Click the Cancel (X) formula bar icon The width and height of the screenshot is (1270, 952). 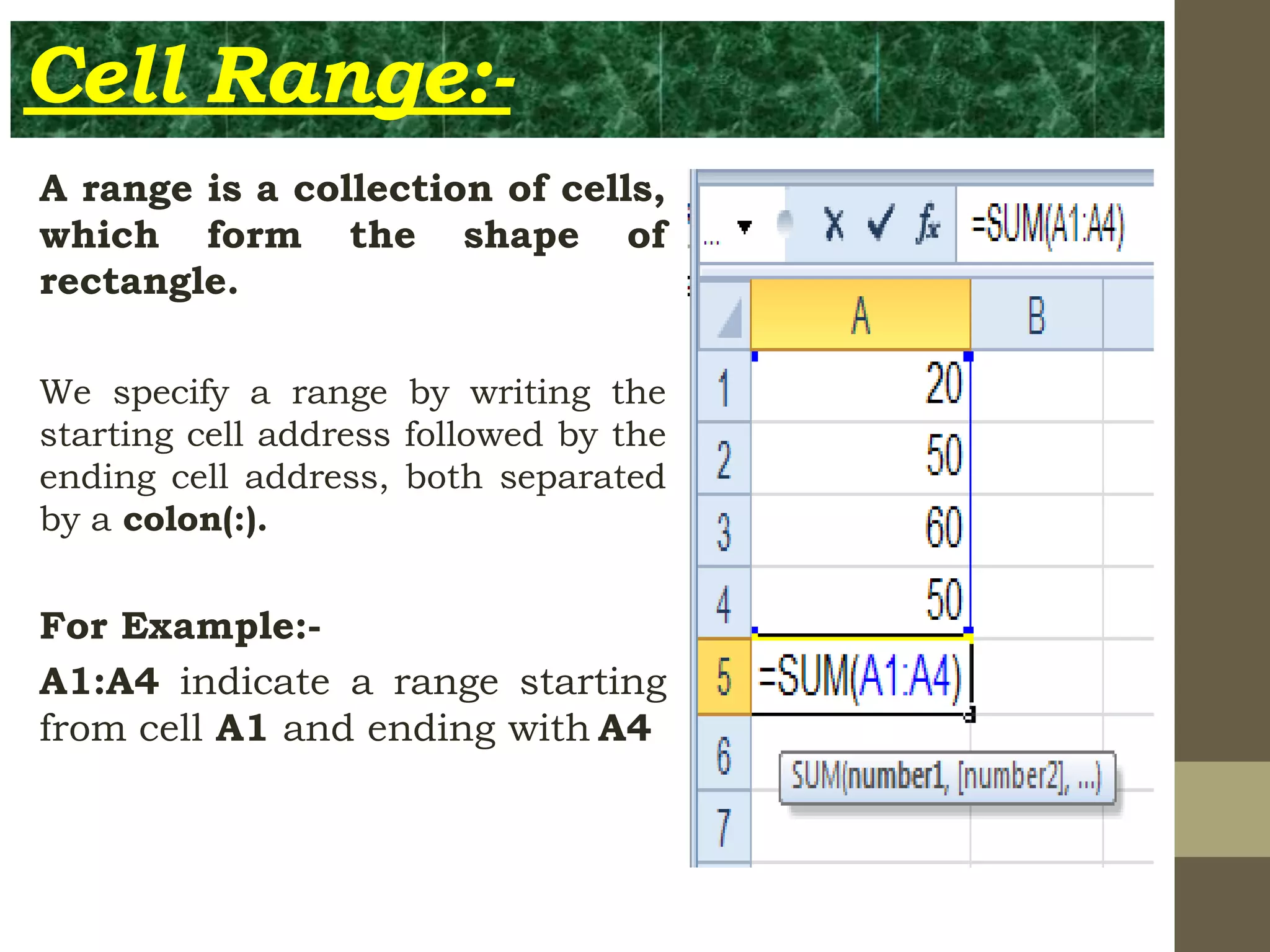click(x=835, y=223)
